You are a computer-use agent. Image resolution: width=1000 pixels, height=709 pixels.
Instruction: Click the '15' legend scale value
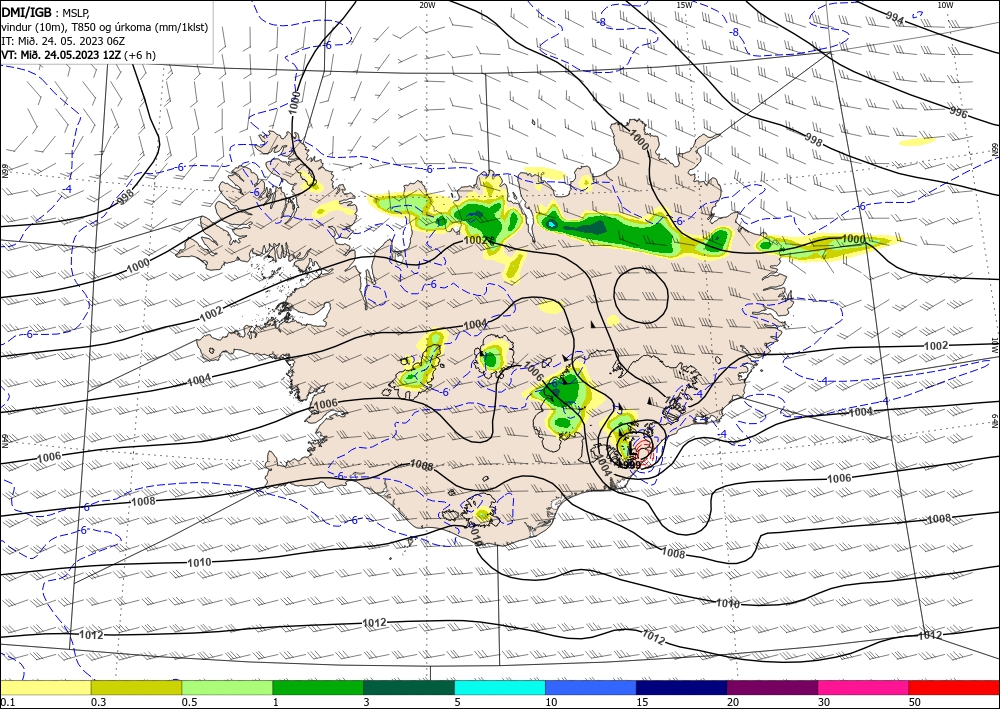(642, 702)
